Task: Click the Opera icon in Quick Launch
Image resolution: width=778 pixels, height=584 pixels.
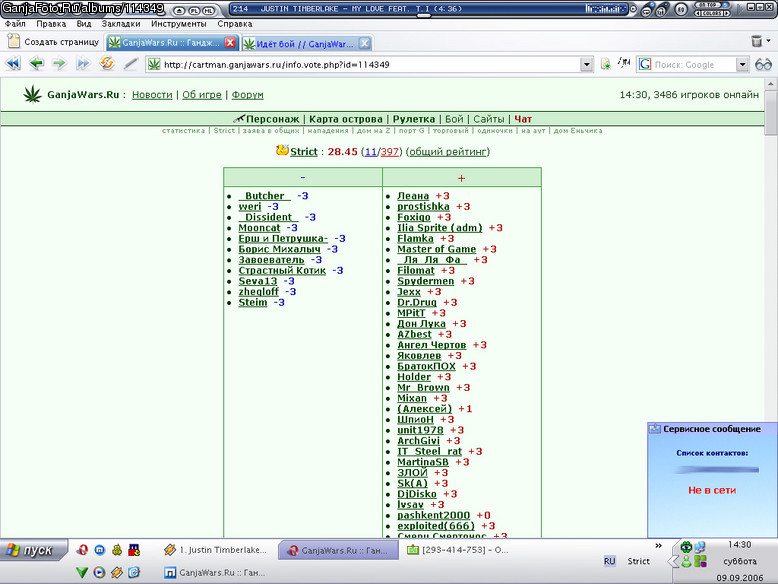Action: click(82, 550)
